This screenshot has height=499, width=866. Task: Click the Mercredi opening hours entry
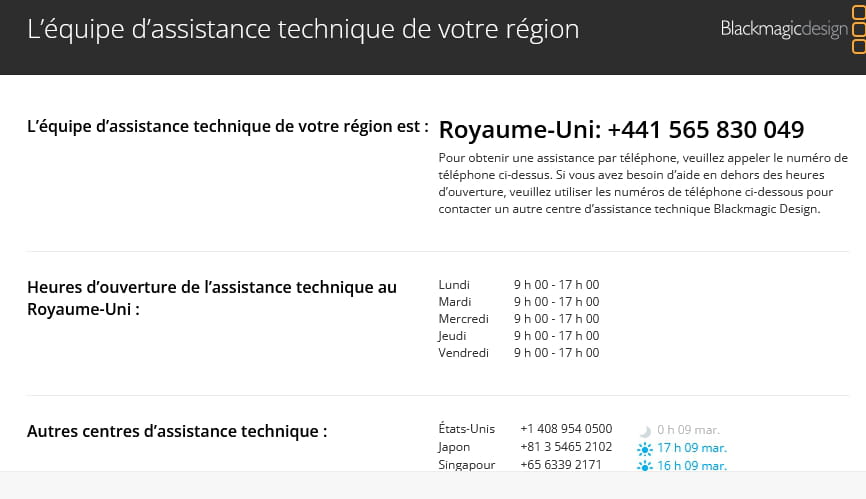click(x=519, y=319)
